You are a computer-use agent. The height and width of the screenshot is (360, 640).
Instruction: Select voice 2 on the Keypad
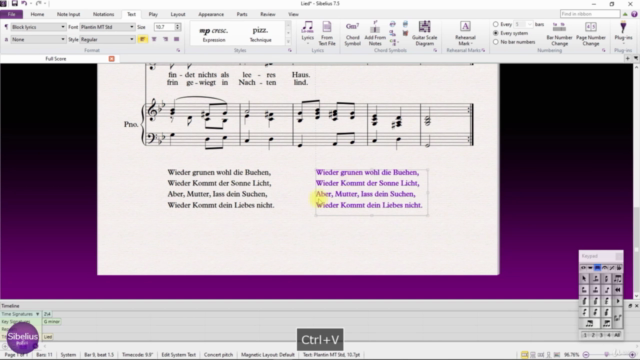click(x=593, y=335)
